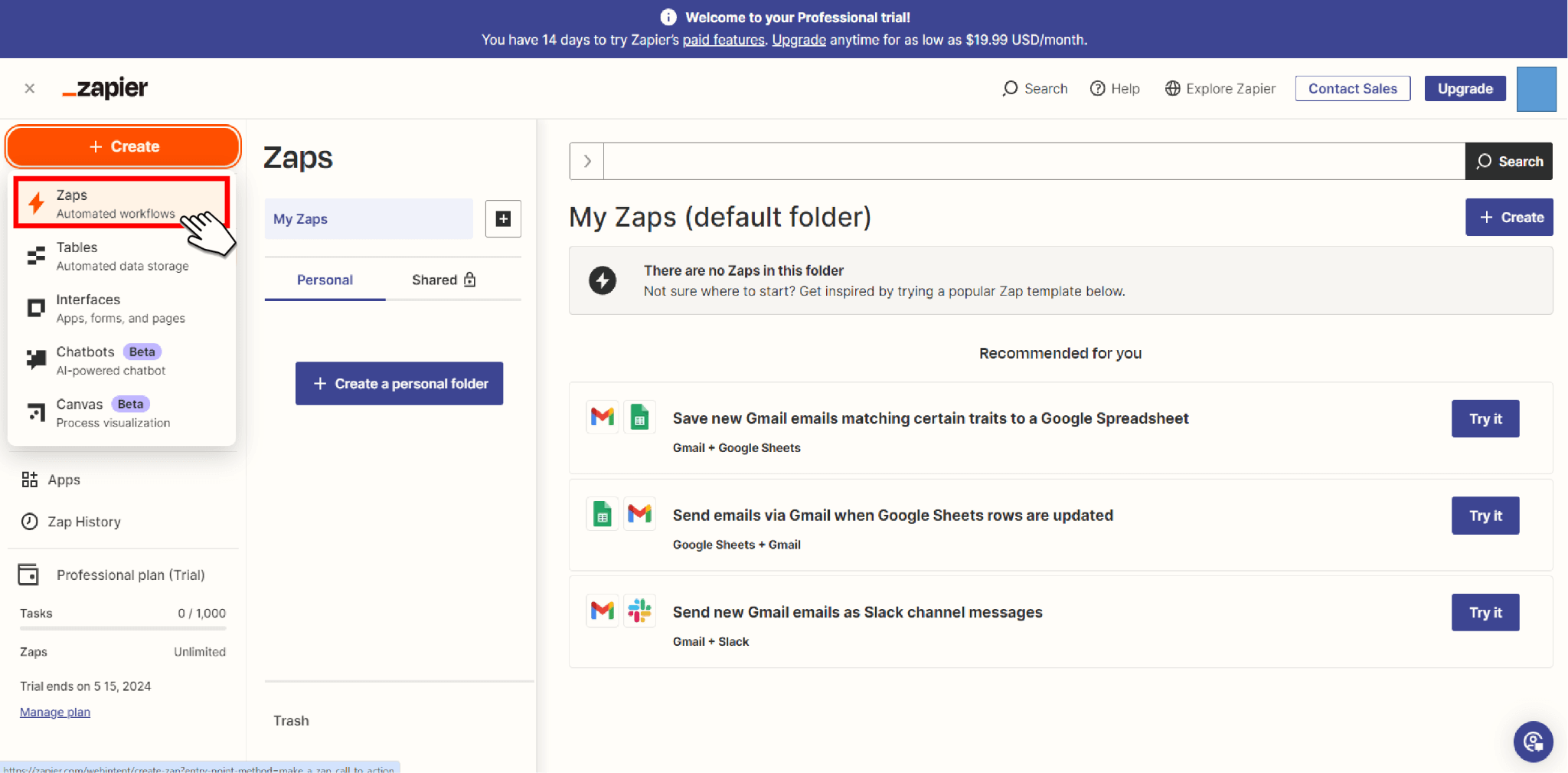Image resolution: width=1568 pixels, height=773 pixels.
Task: Click the lock icon beside Shared
Action: coord(470,280)
